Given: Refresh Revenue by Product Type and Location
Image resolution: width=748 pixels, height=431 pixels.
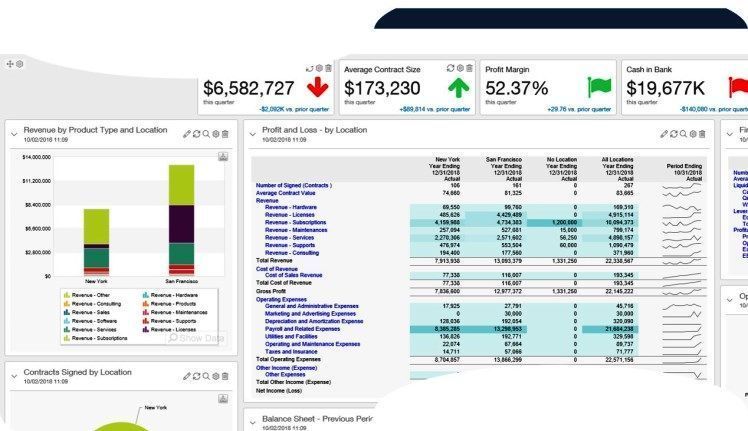Looking at the screenshot, I should [x=197, y=134].
